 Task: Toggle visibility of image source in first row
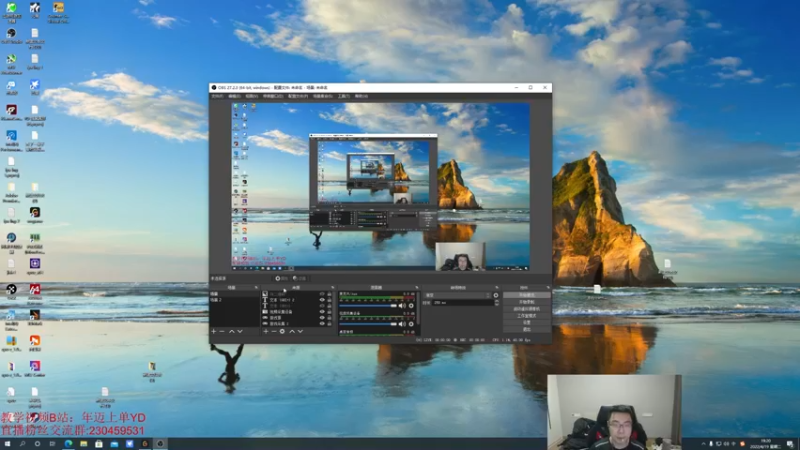point(322,294)
